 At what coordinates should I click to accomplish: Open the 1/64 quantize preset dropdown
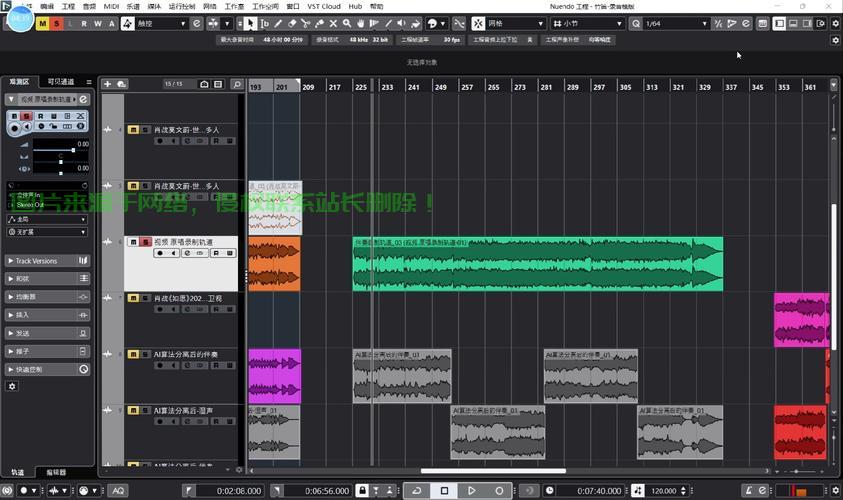[x=676, y=24]
